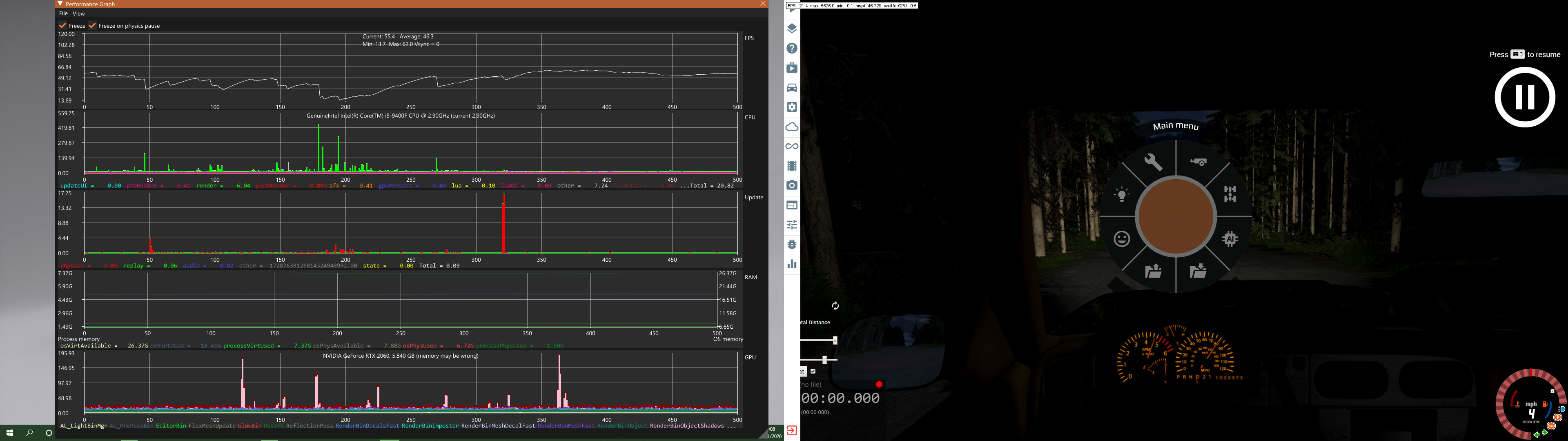
Task: Open the AI chip option in radial menu
Action: tap(1229, 239)
